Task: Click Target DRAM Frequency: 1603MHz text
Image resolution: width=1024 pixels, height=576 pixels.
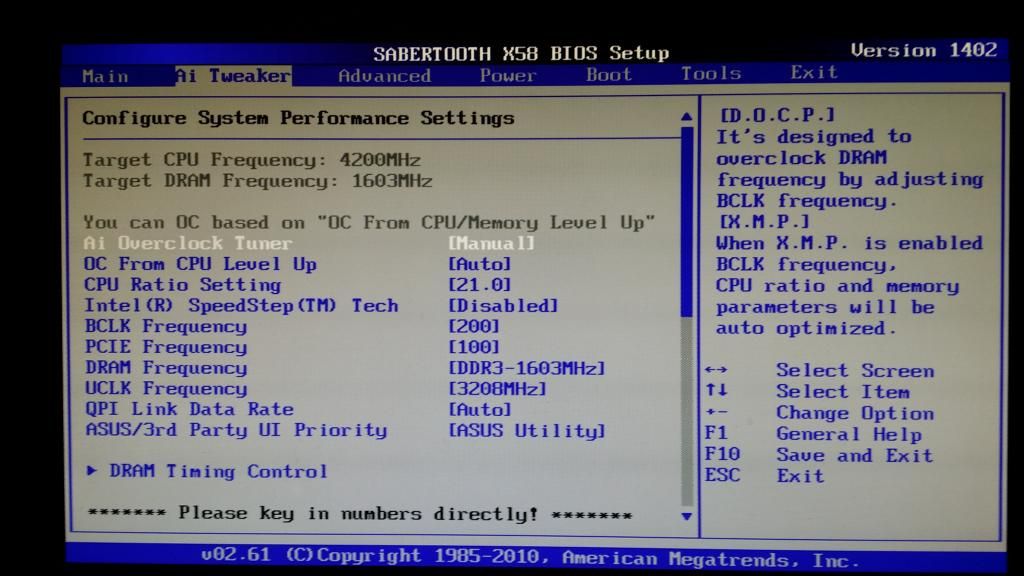Action: point(257,181)
